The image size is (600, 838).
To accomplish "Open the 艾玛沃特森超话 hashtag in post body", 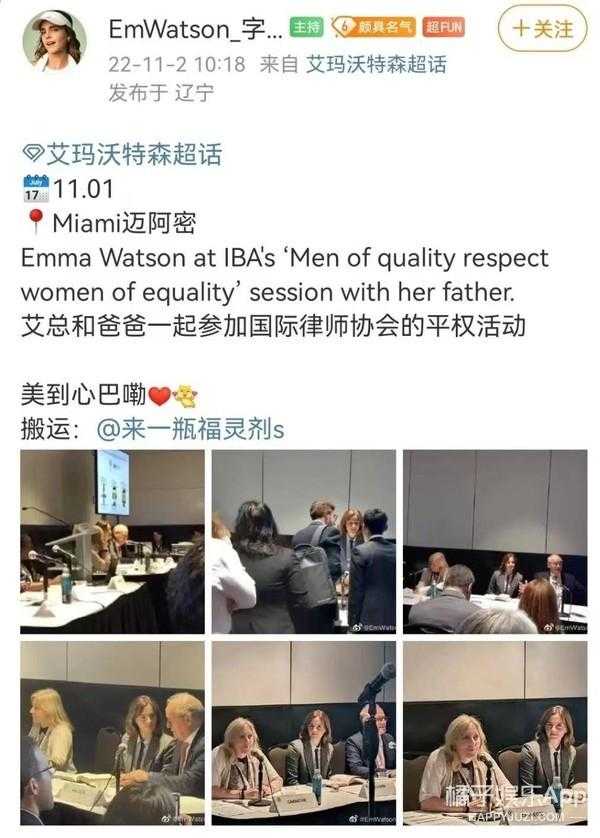I will pyautogui.click(x=134, y=154).
